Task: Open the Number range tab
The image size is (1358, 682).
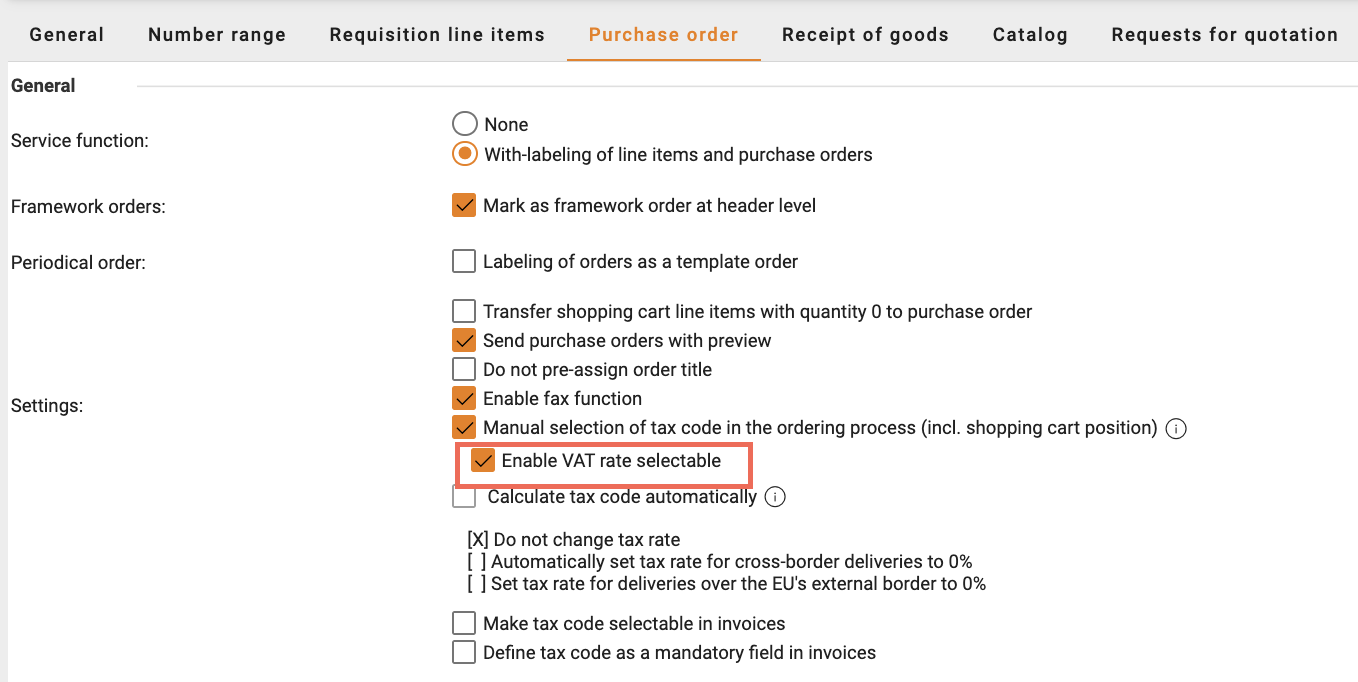Action: [217, 35]
